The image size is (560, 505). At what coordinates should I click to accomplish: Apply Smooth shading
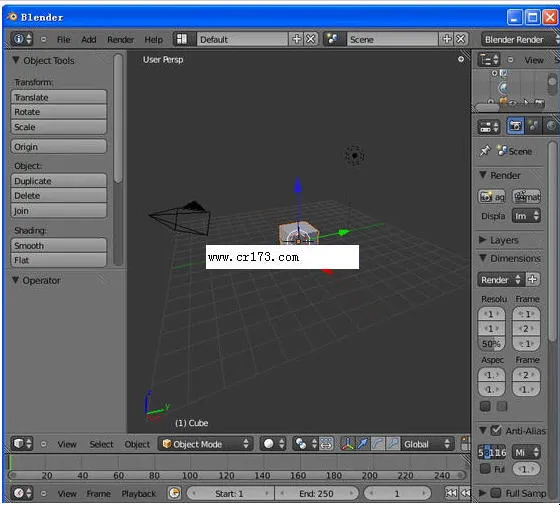coord(59,245)
